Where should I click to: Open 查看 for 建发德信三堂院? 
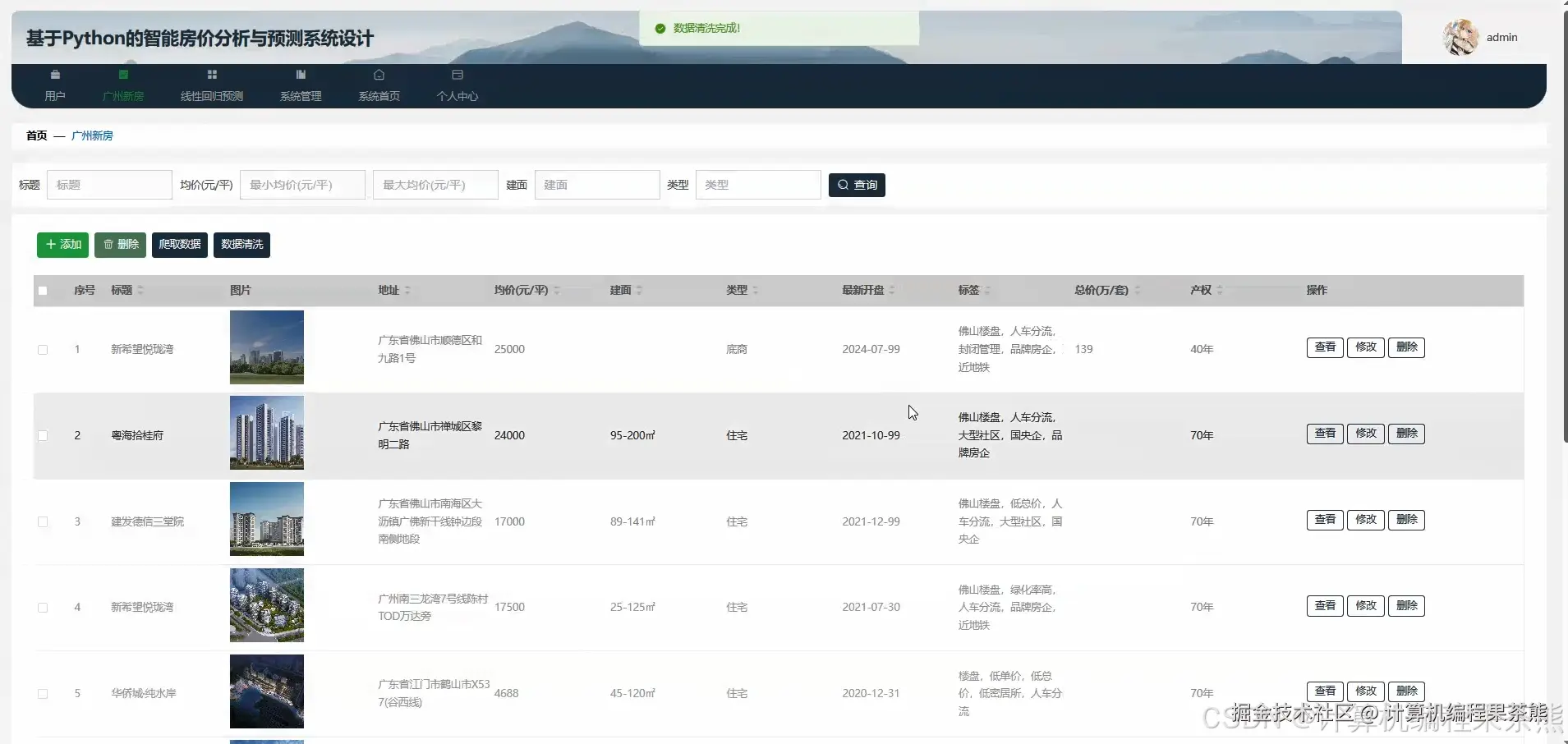pyautogui.click(x=1325, y=520)
